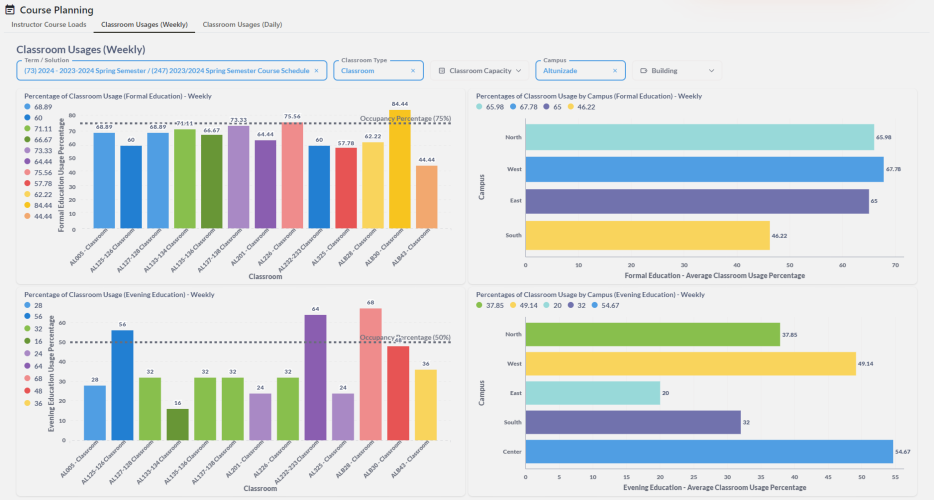Viewport: 934px width, 500px height.
Task: Click the South formal education bar 46.22
Action: click(647, 235)
